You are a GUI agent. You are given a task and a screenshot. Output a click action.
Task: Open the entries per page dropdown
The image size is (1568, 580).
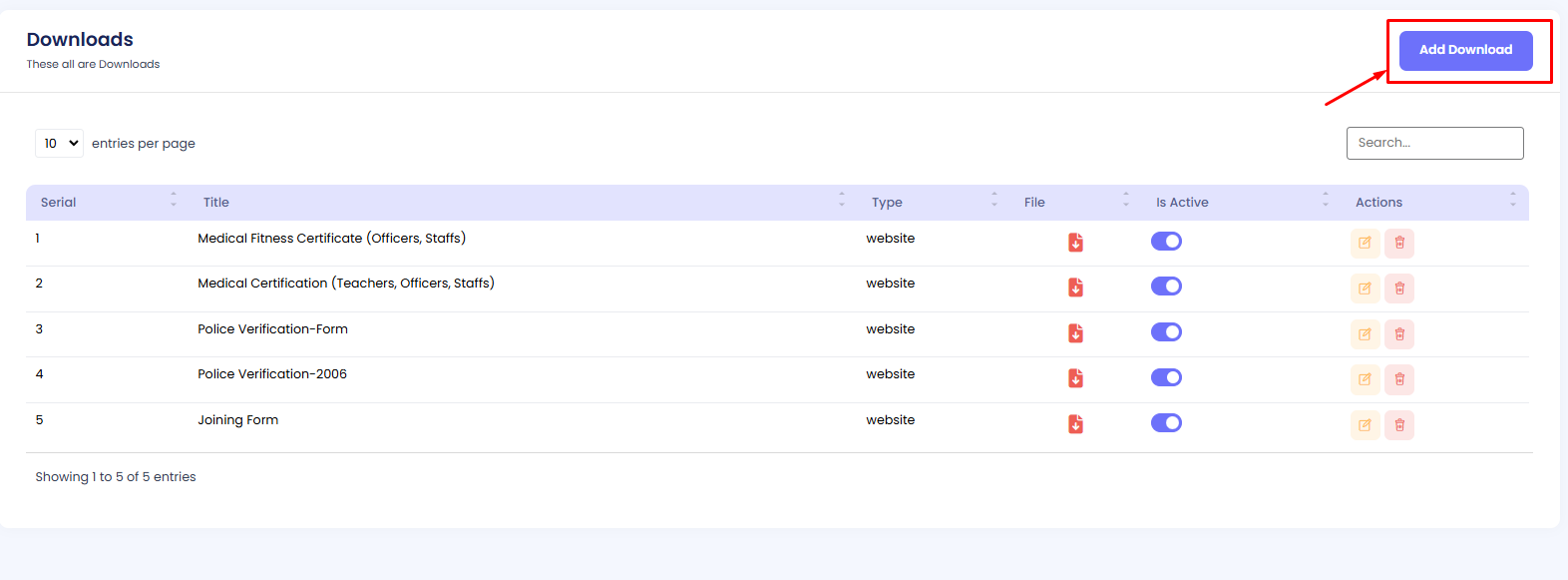pyautogui.click(x=59, y=144)
